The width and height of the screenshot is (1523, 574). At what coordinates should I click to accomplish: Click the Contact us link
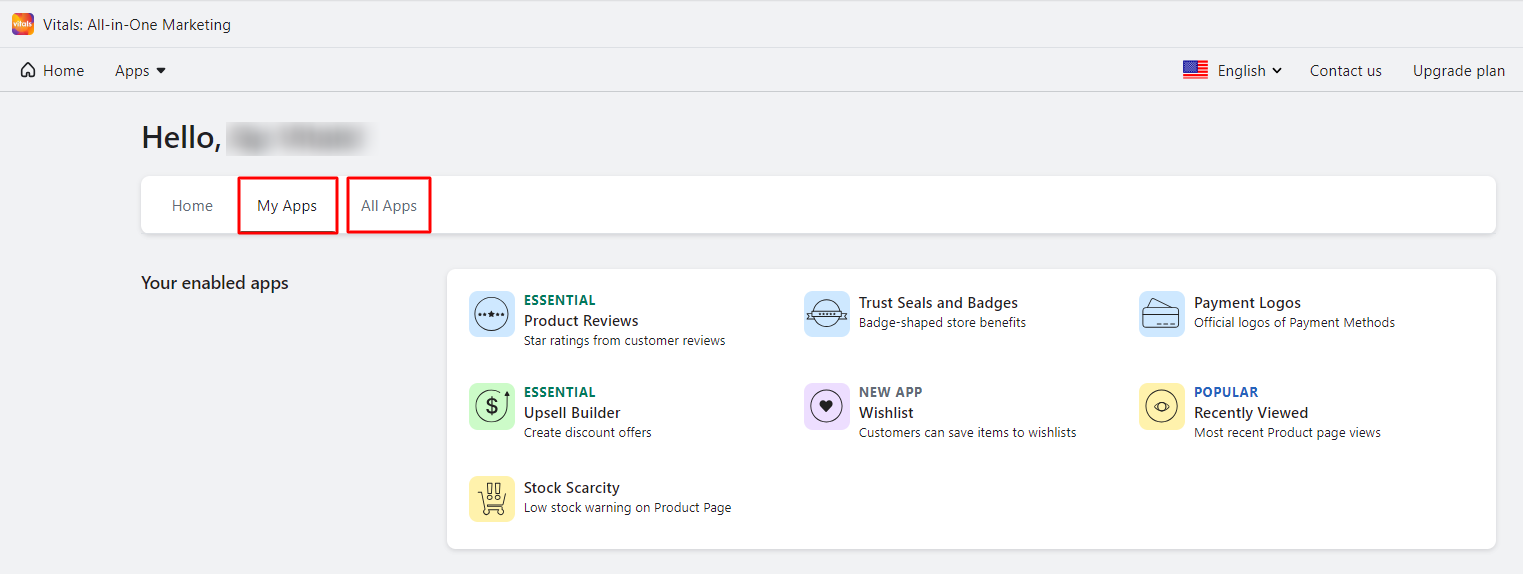1346,70
